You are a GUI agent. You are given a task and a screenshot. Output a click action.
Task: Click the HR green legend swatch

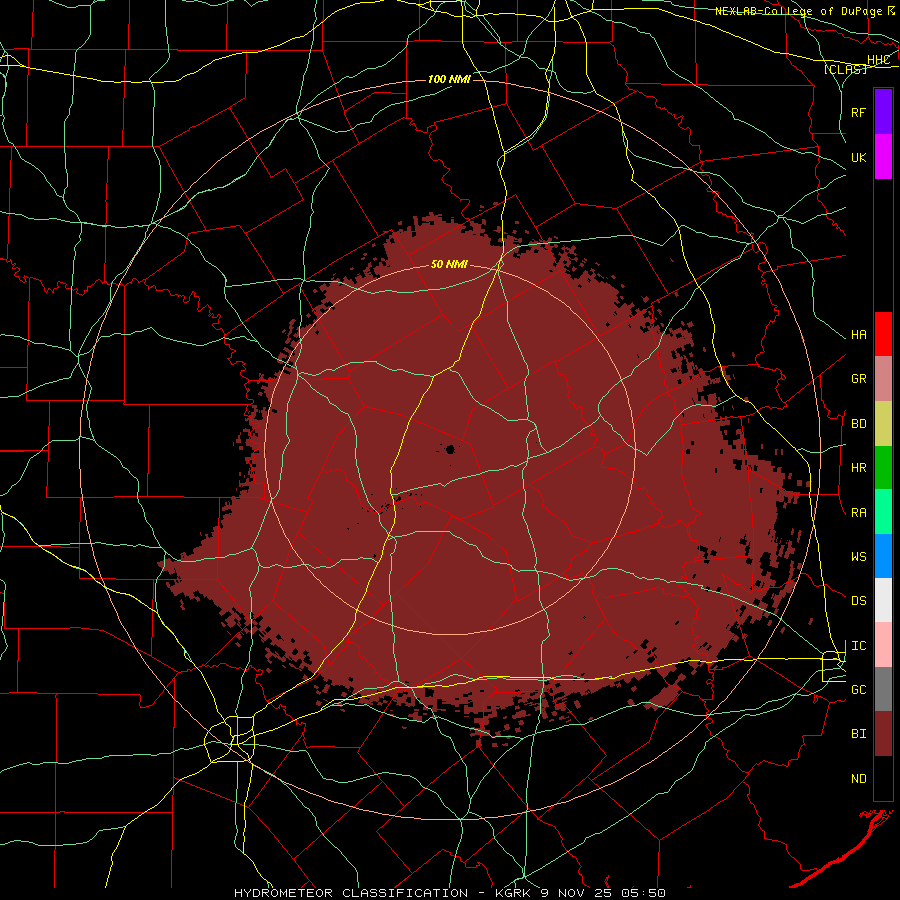click(883, 468)
